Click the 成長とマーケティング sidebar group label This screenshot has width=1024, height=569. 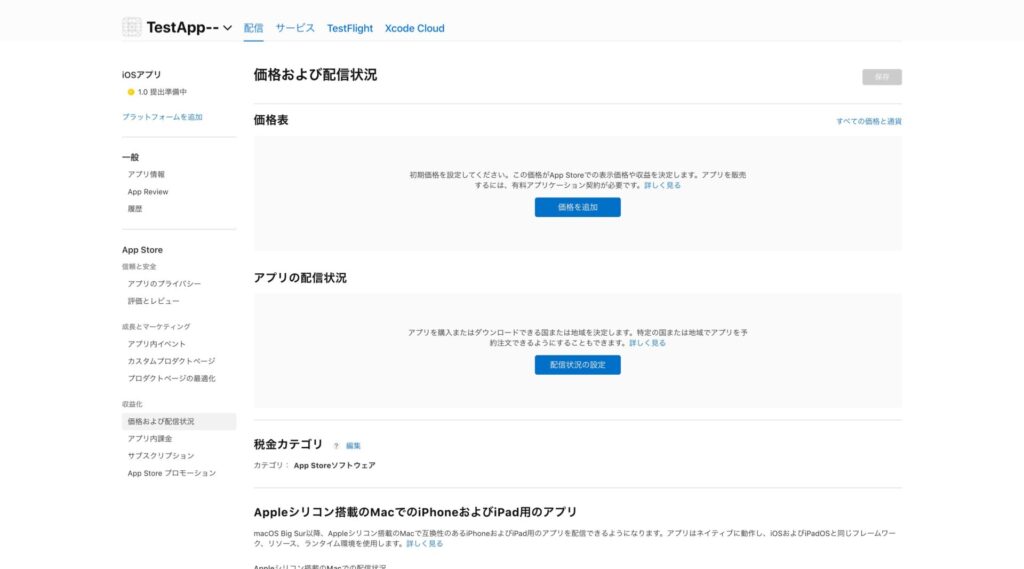tap(156, 327)
